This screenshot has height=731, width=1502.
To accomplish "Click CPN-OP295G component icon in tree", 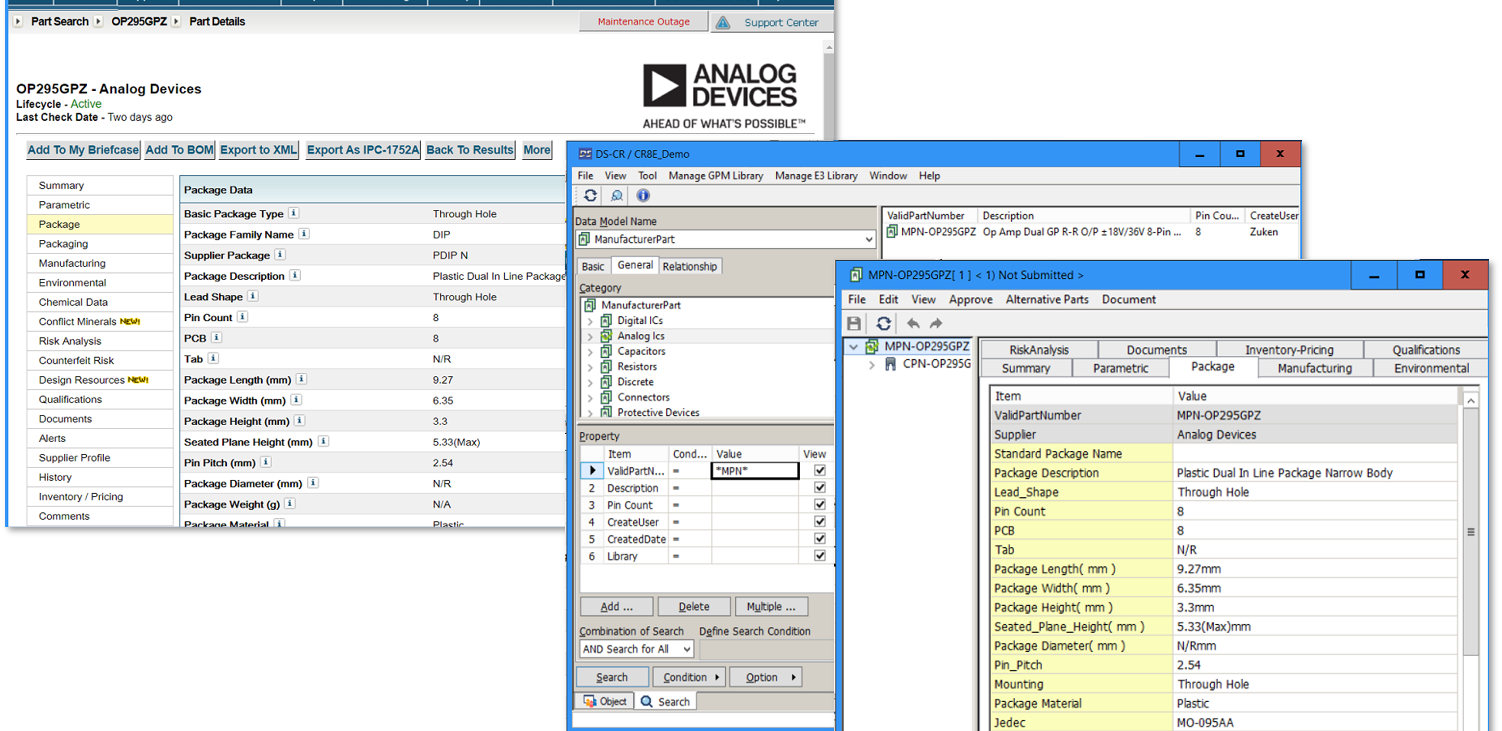I will pos(890,364).
